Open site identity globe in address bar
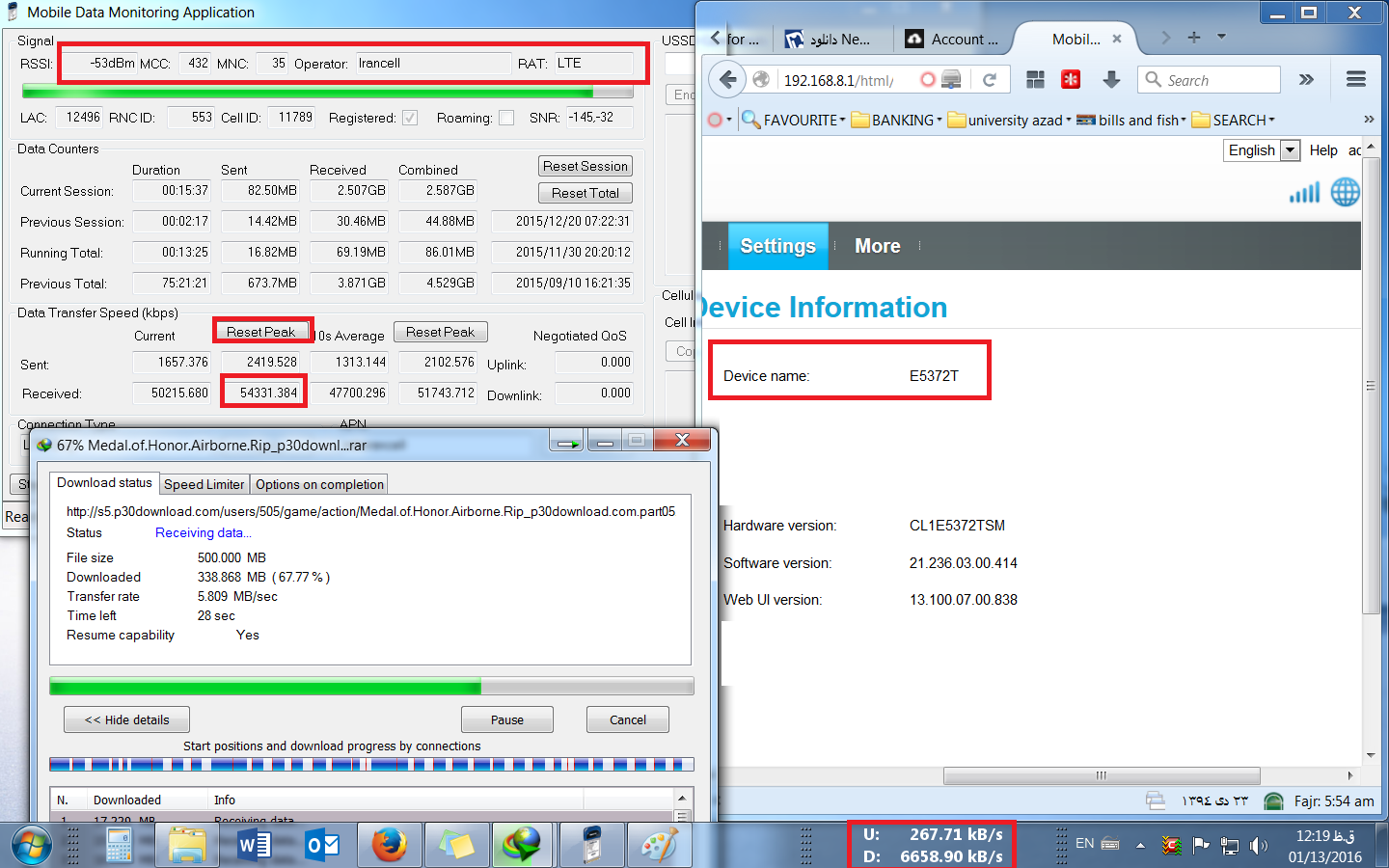 [761, 80]
